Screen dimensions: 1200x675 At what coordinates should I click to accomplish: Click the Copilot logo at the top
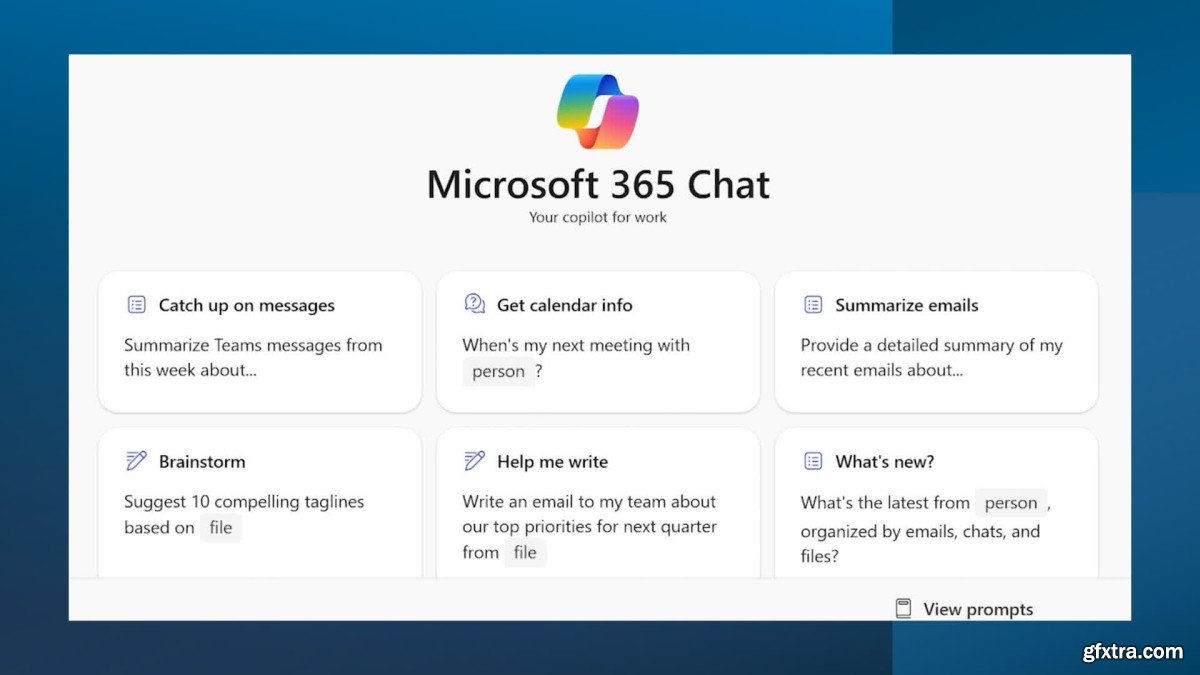click(598, 111)
